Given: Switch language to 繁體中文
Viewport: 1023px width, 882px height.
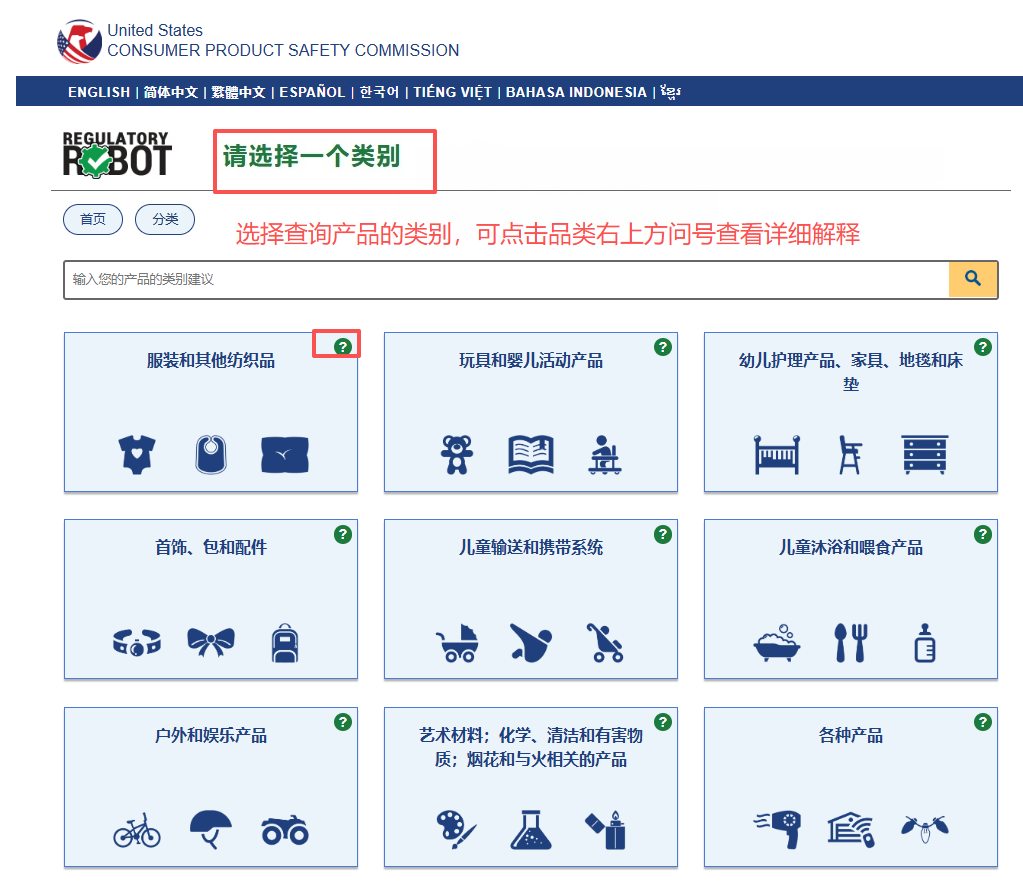Looking at the screenshot, I should point(238,92).
